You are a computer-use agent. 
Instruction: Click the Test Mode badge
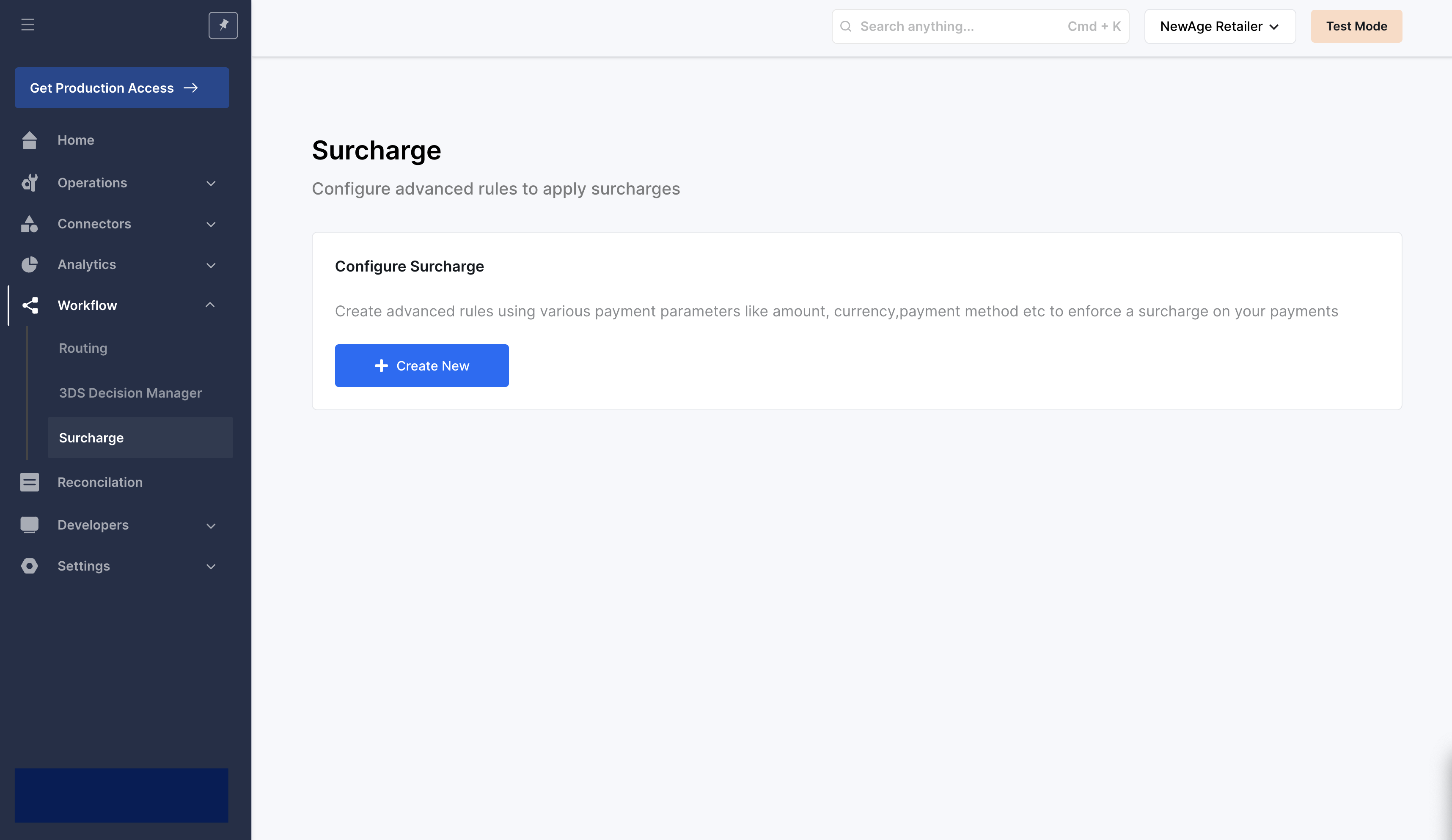(1356, 27)
